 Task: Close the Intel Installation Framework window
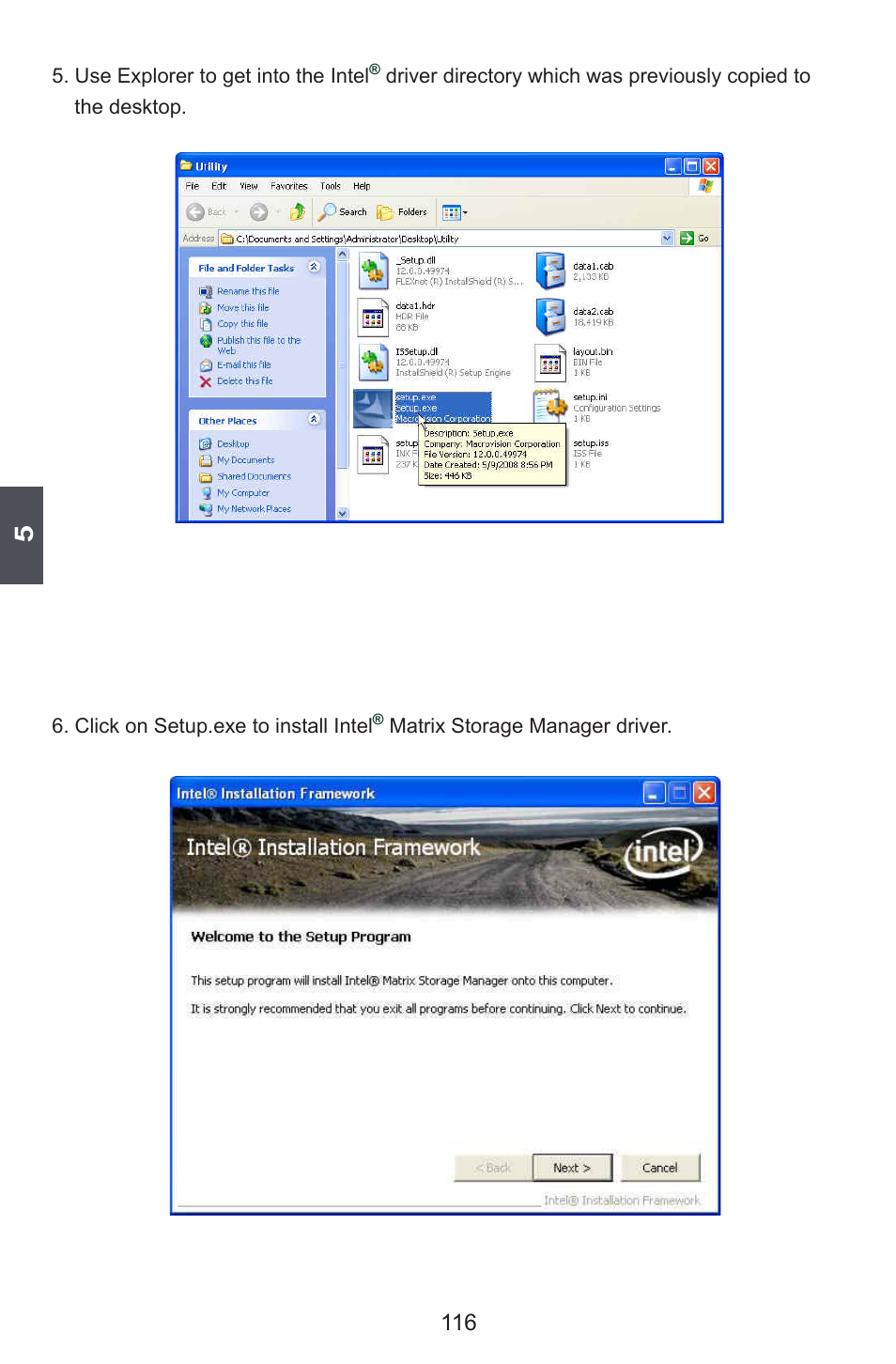coord(704,793)
